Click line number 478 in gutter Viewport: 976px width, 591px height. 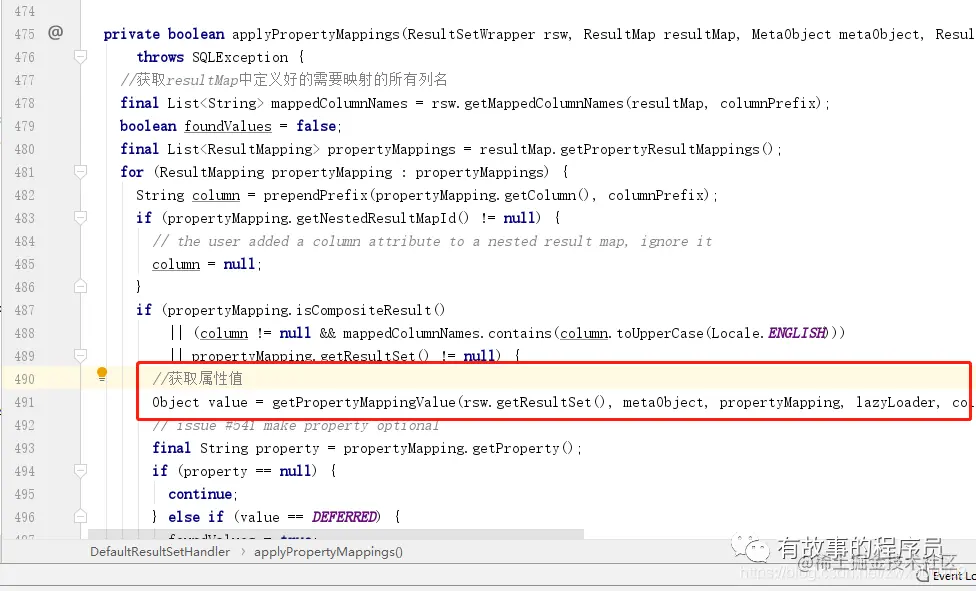[24, 103]
